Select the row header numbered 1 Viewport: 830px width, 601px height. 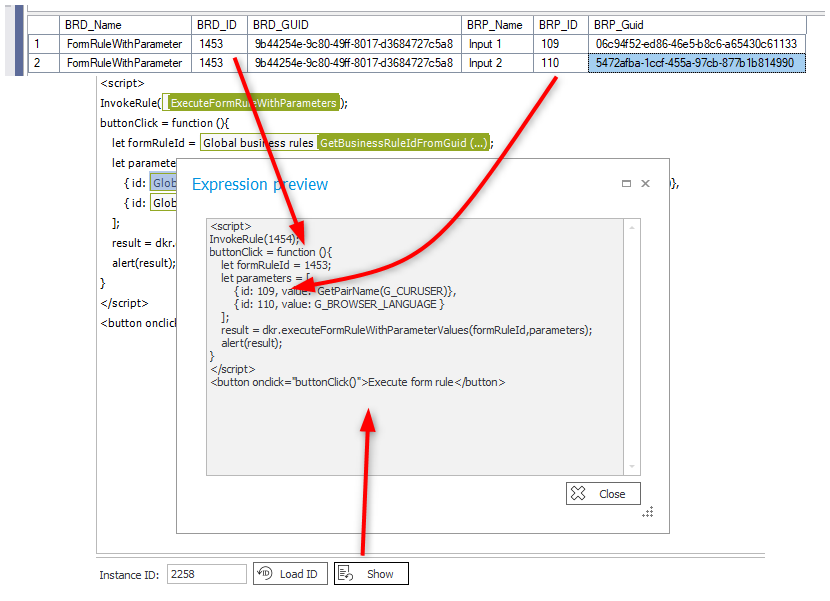click(x=43, y=44)
